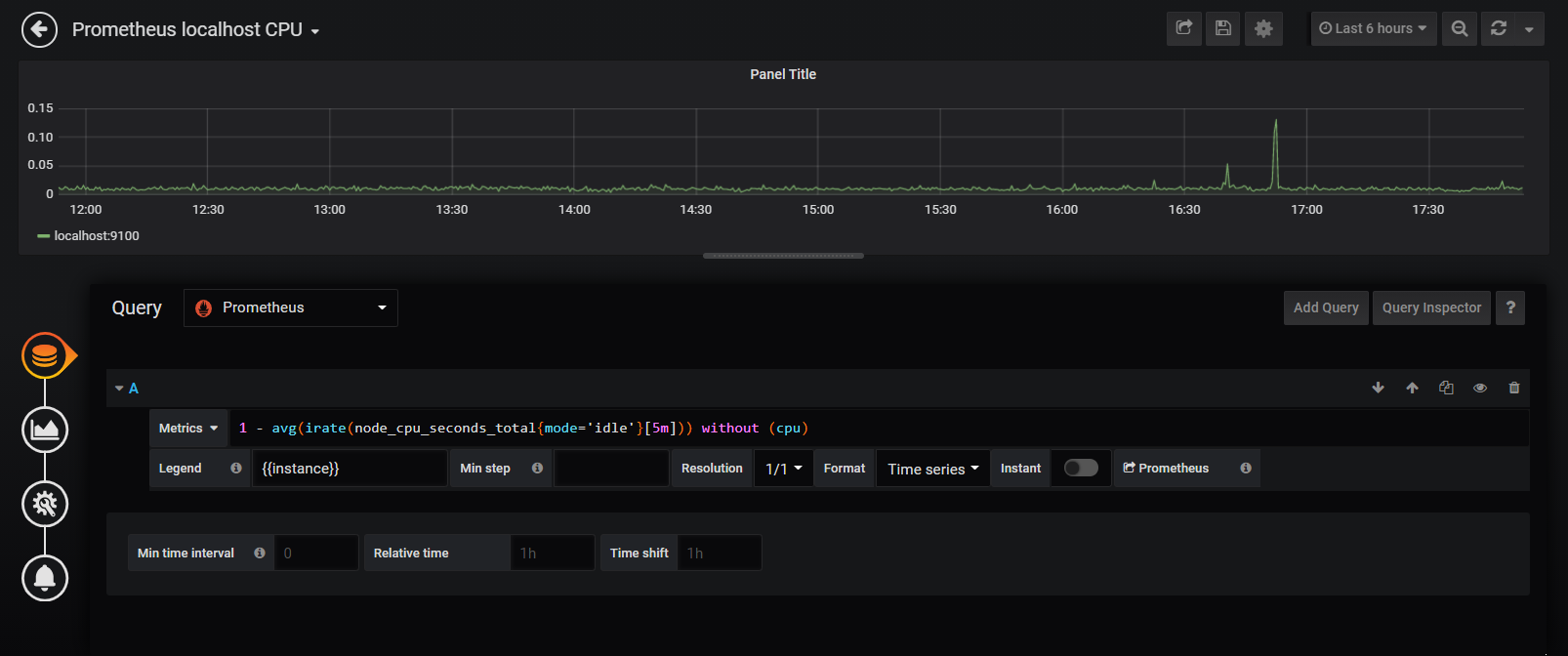Duplicate query A
1568x656 pixels.
coord(1446,388)
